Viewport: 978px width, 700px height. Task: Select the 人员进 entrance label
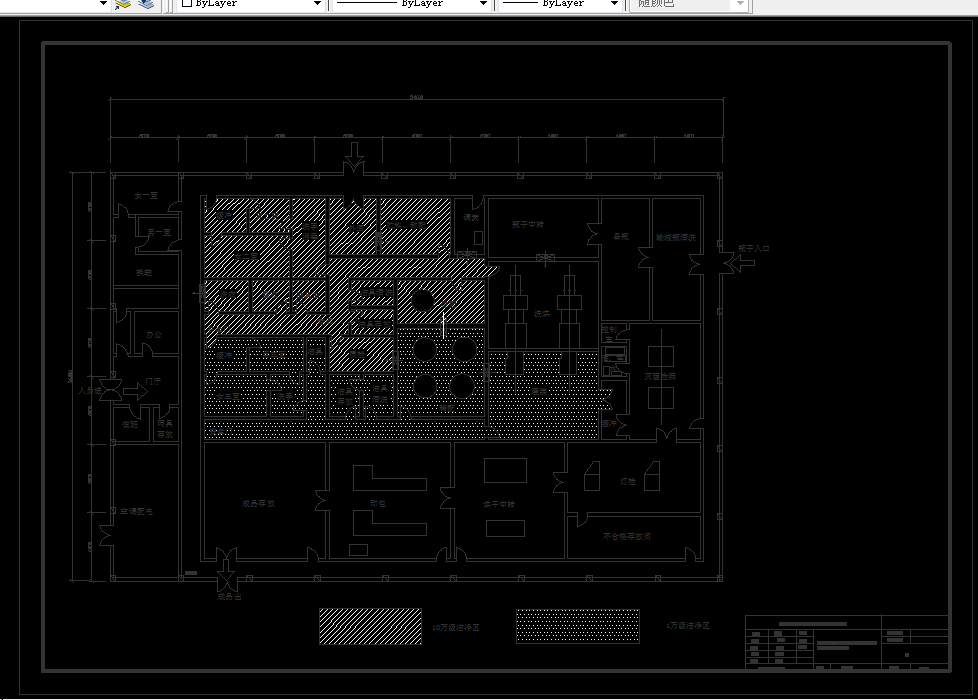(90, 391)
